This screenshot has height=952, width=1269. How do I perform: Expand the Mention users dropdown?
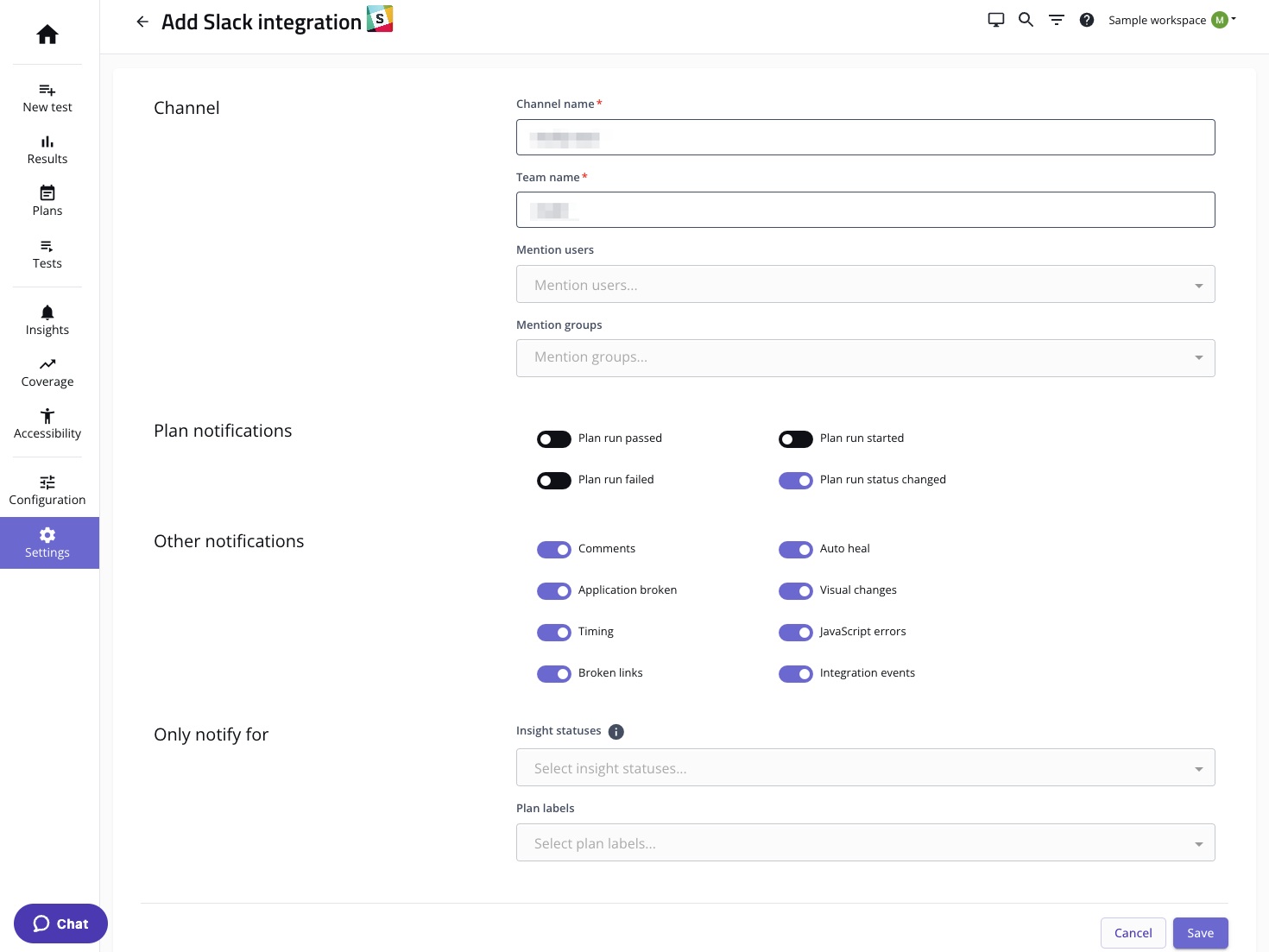point(865,285)
